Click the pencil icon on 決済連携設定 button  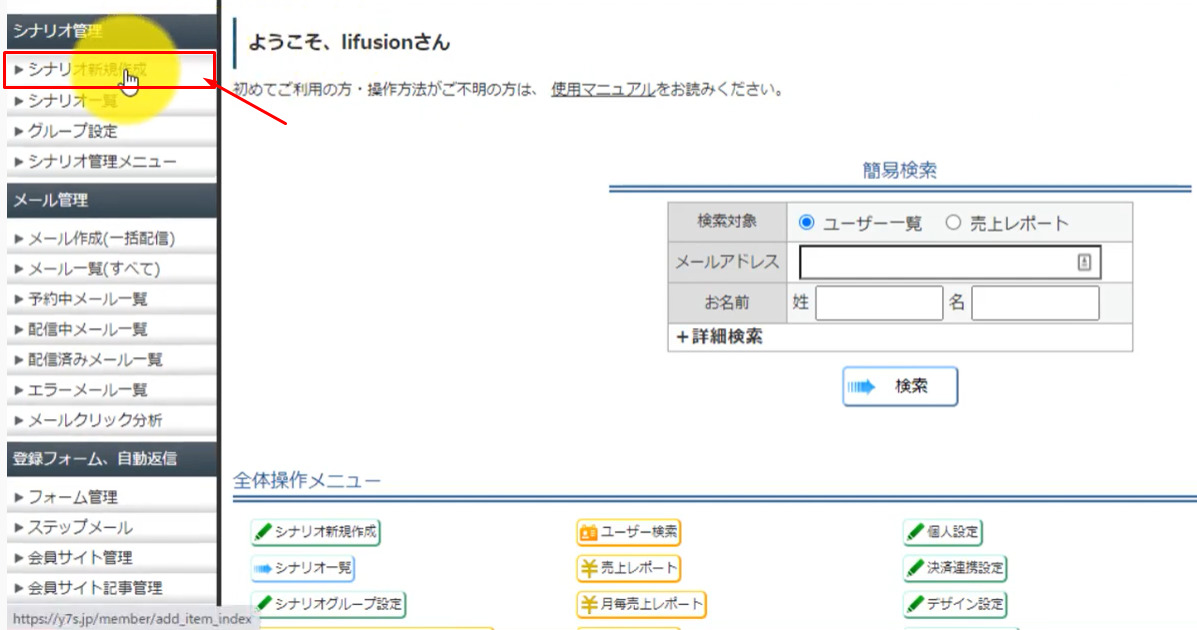(914, 568)
